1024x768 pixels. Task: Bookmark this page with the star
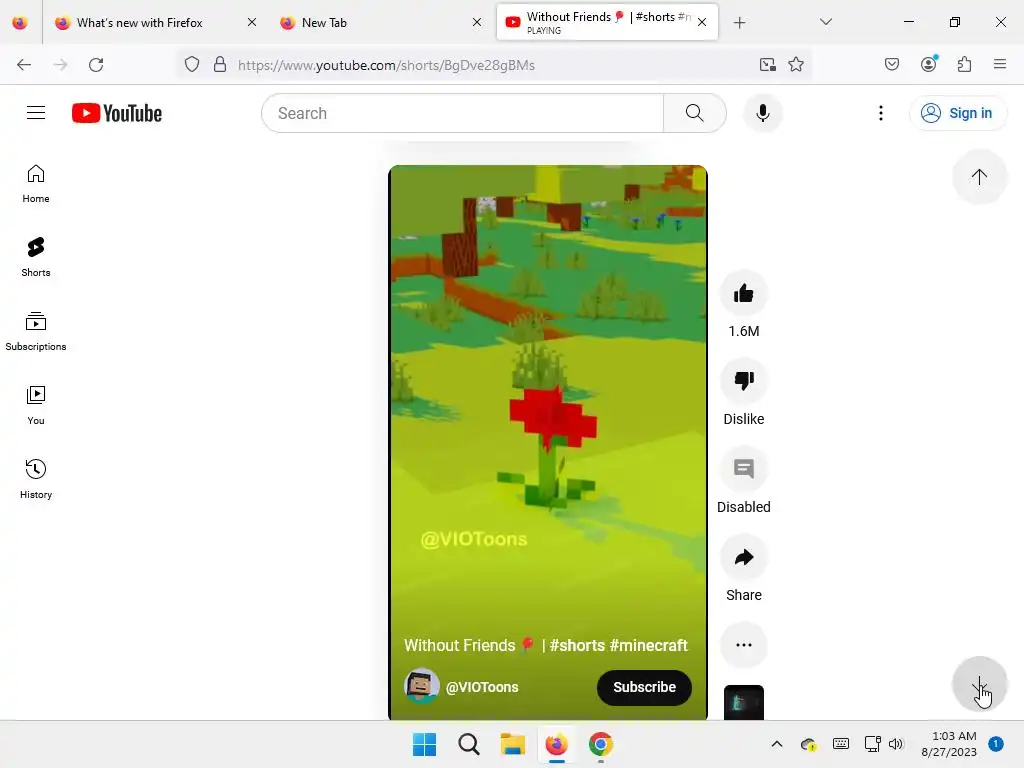pos(795,65)
